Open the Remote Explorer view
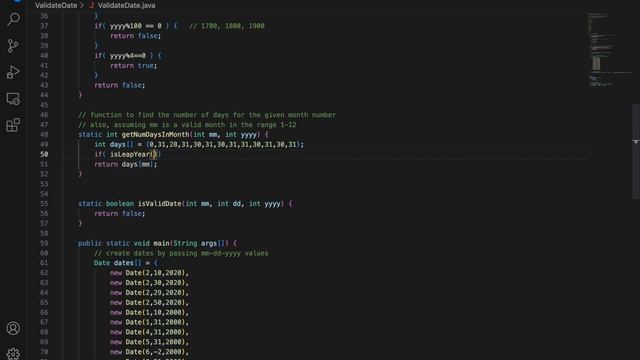 pos(13,98)
